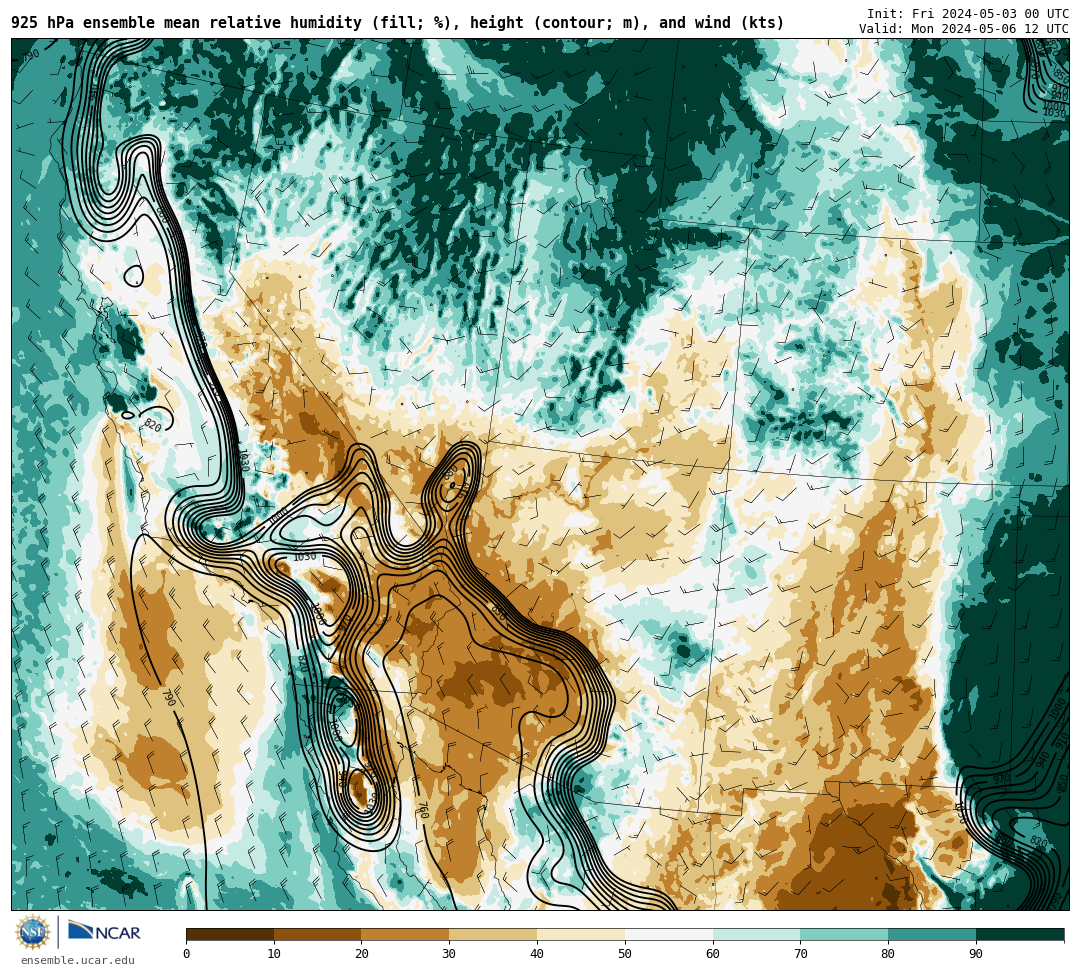Screen dimensions: 1080x973
Task: Click the NSF logo
Action: coord(33,932)
